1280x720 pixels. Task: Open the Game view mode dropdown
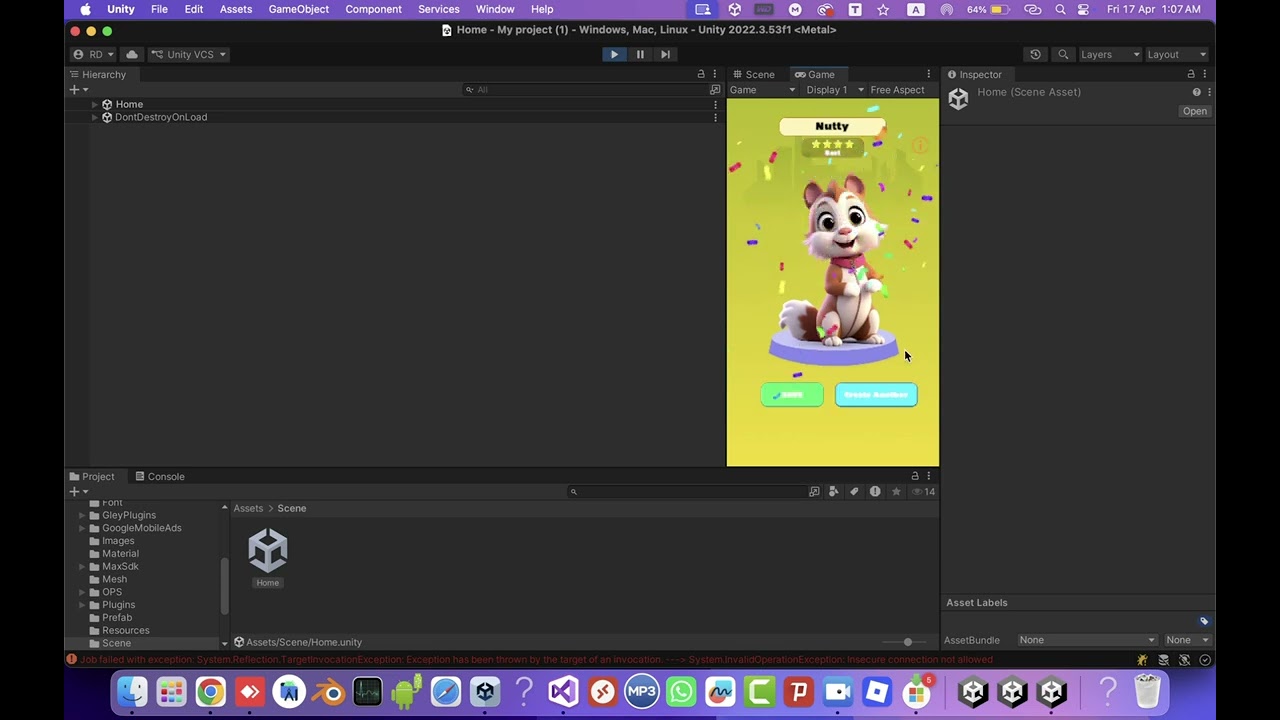click(x=762, y=90)
